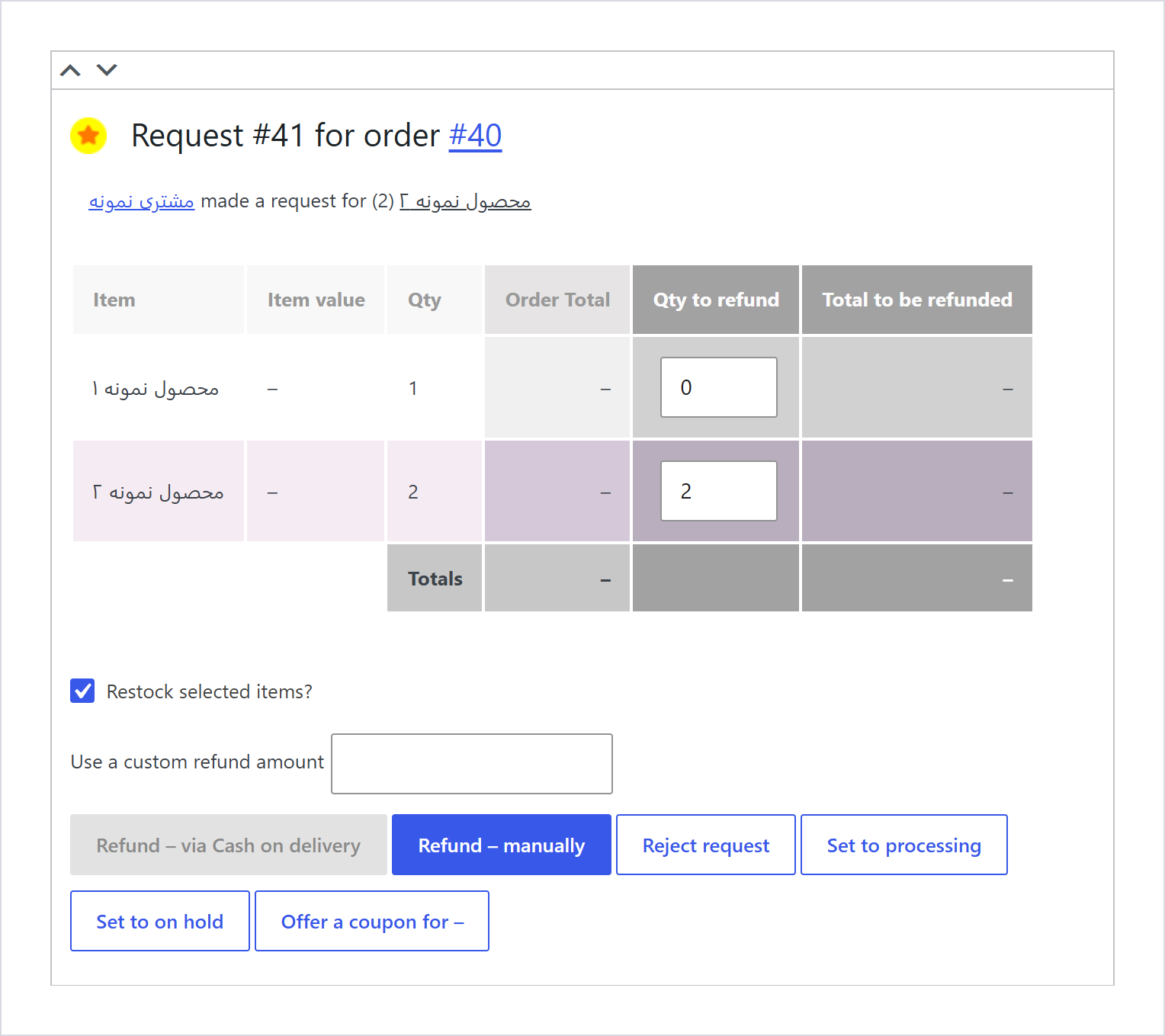Edit Qty to refund for محصول نمونه ۱
The image size is (1165, 1036).
pyautogui.click(x=719, y=387)
